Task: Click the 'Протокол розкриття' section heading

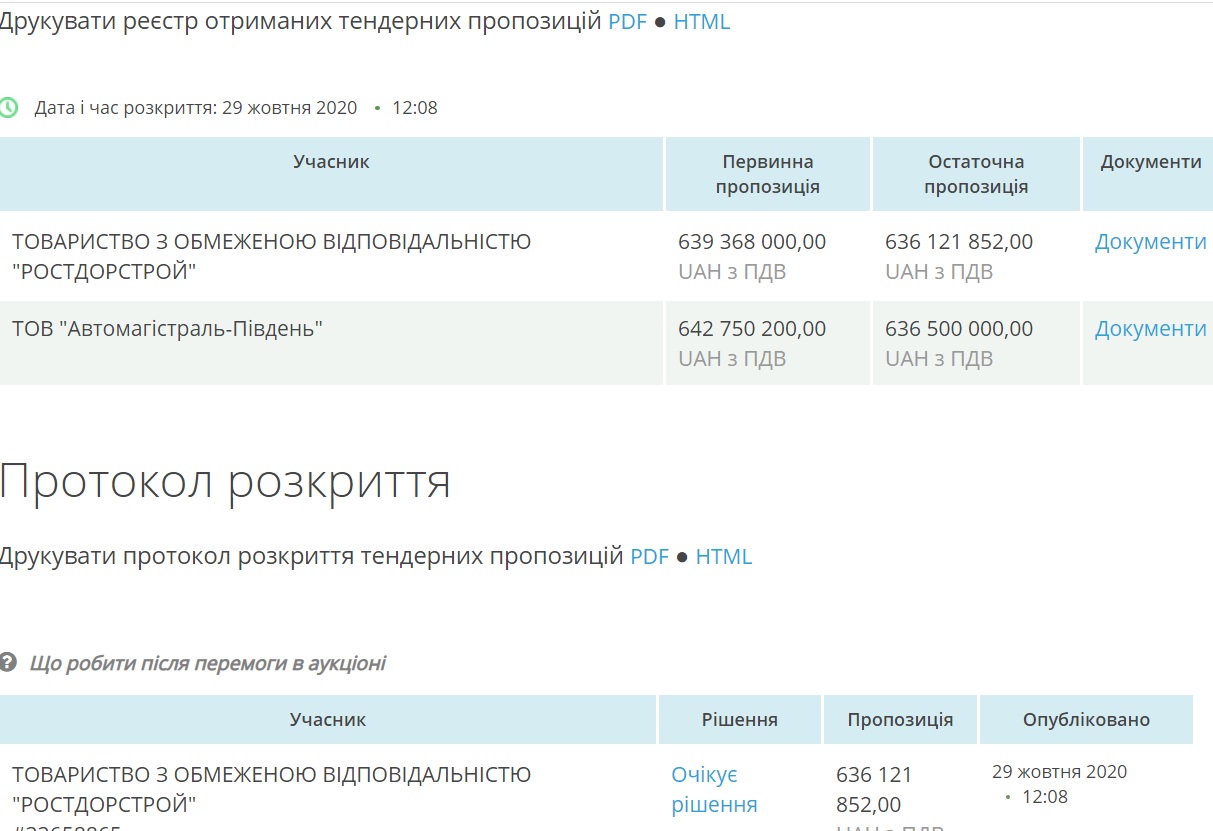Action: (225, 482)
